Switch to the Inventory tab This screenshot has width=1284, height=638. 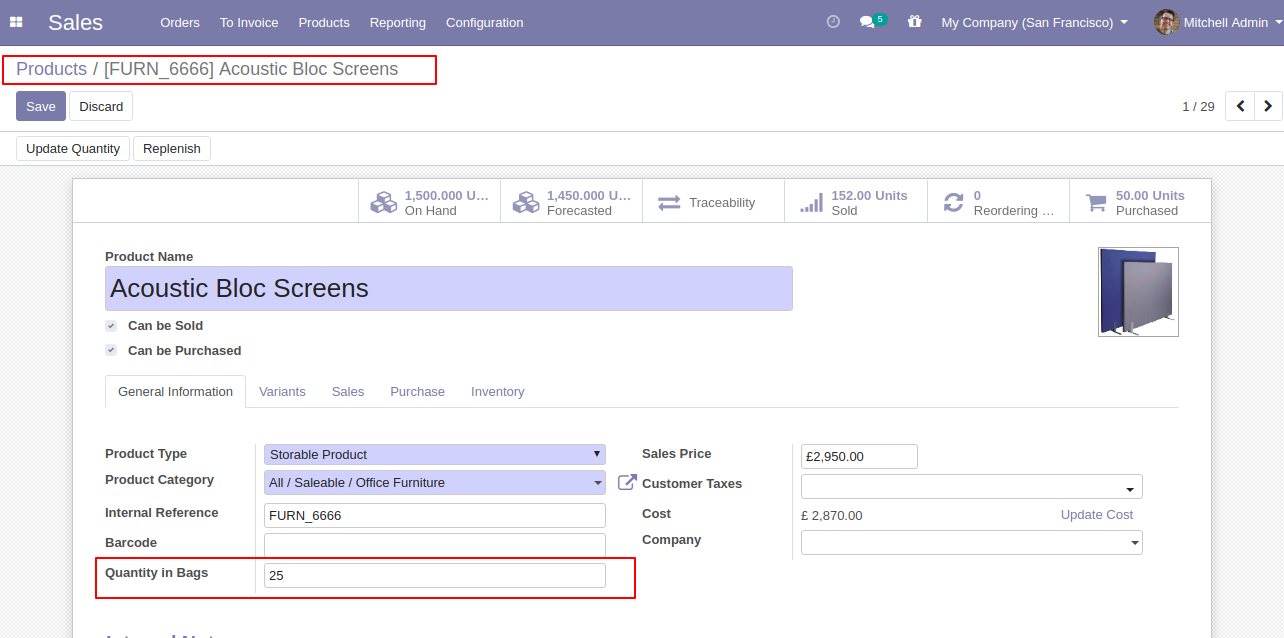coord(498,392)
